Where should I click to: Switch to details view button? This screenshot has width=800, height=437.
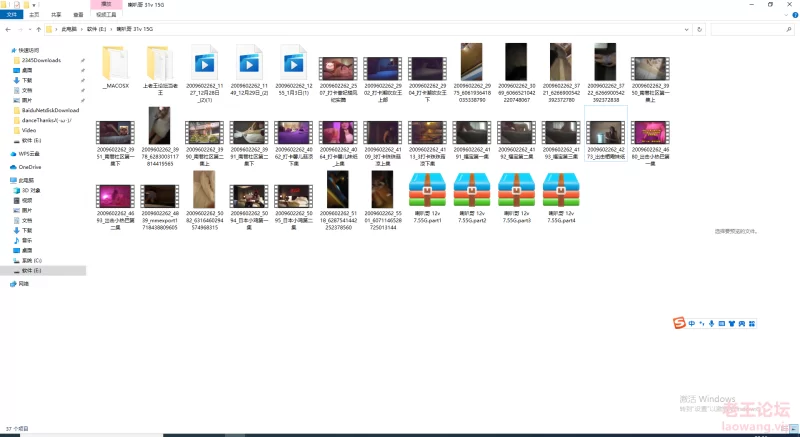(785, 429)
